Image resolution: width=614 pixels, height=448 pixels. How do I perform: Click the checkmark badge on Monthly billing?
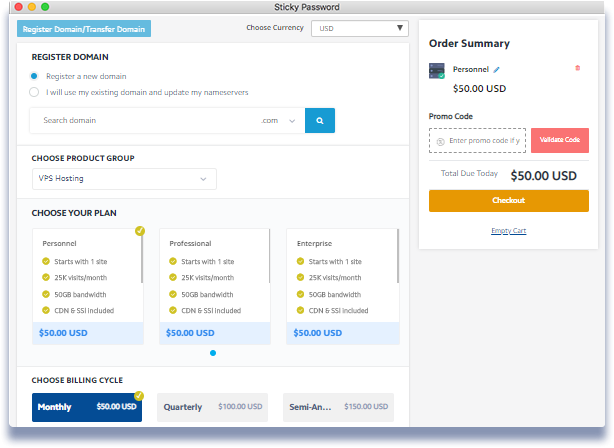pos(139,396)
